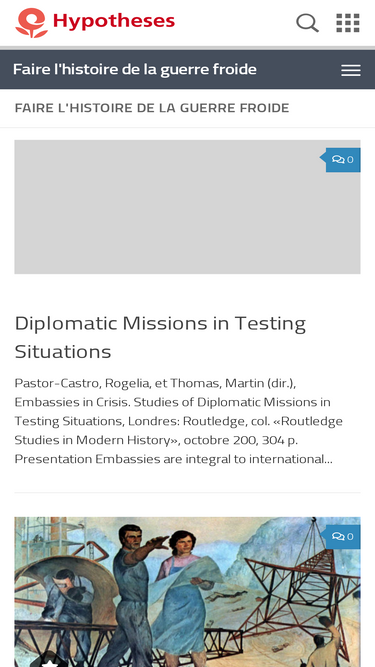Click the speech bubble icon on the mural post
The image size is (375, 667).
click(x=338, y=536)
